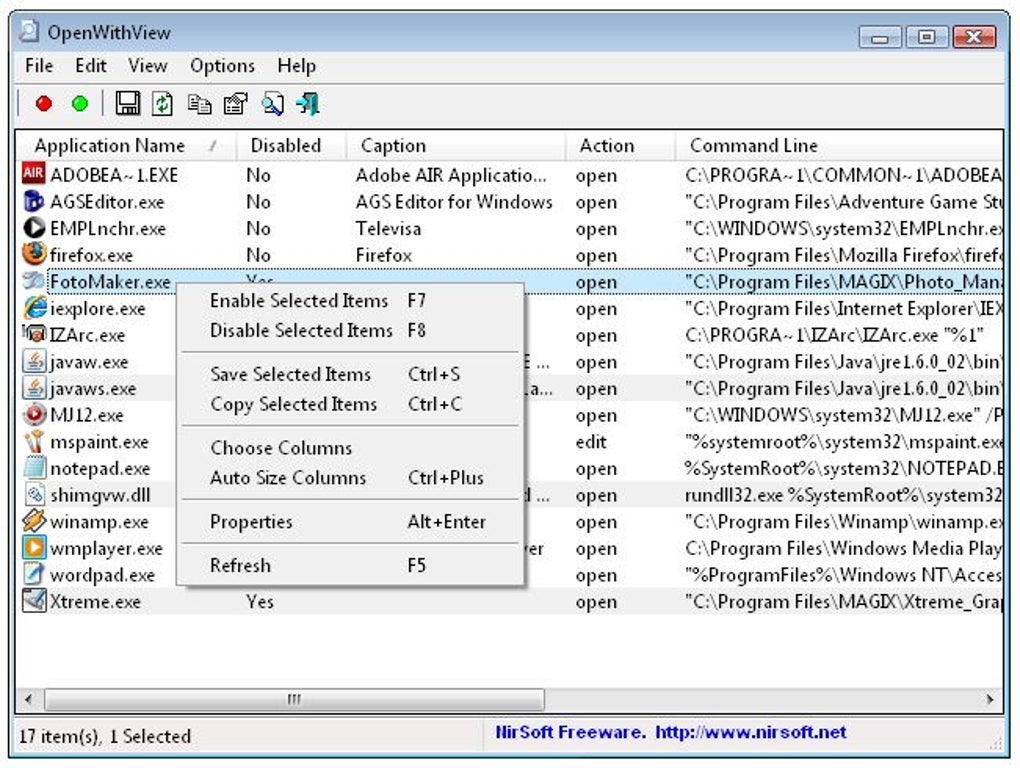The image size is (1020, 768).
Task: Sort by the Caption column header
Action: pyautogui.click(x=456, y=146)
